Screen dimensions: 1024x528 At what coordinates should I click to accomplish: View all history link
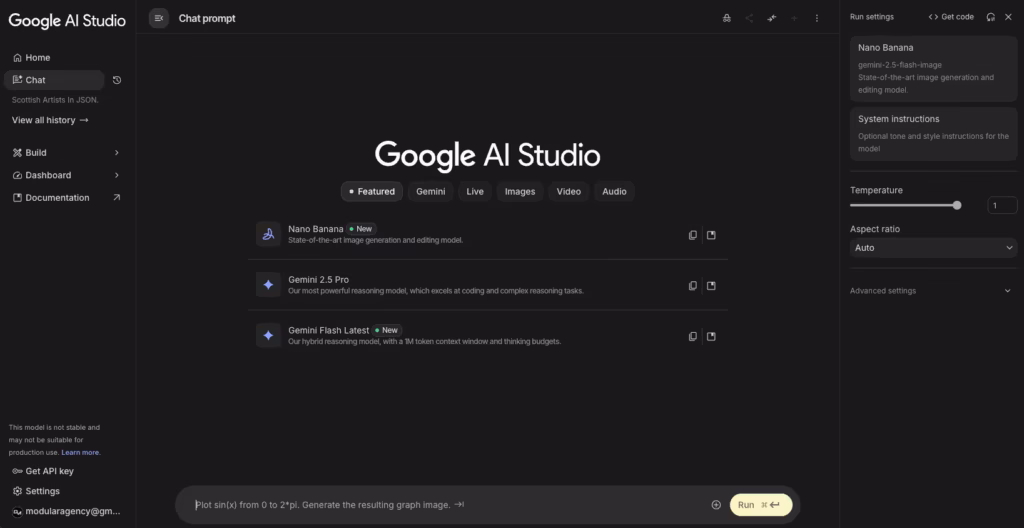[x=50, y=120]
